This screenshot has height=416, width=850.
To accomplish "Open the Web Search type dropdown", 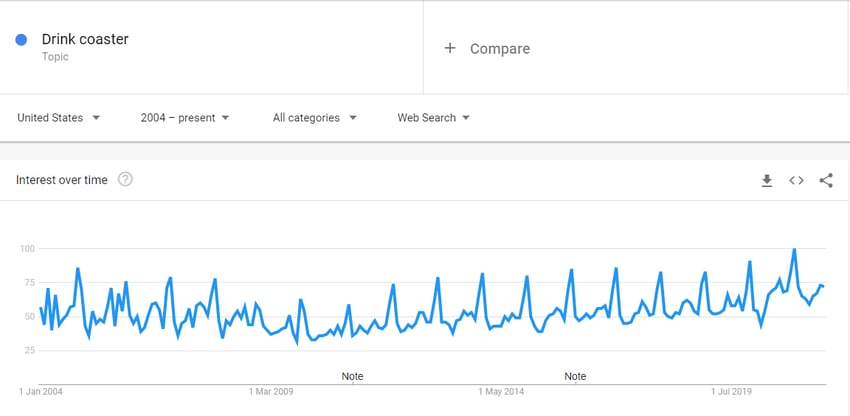I will pos(433,118).
